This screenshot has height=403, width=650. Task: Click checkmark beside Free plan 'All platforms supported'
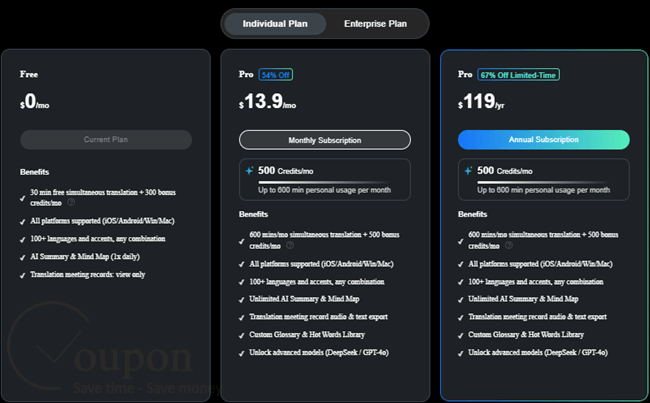23,222
